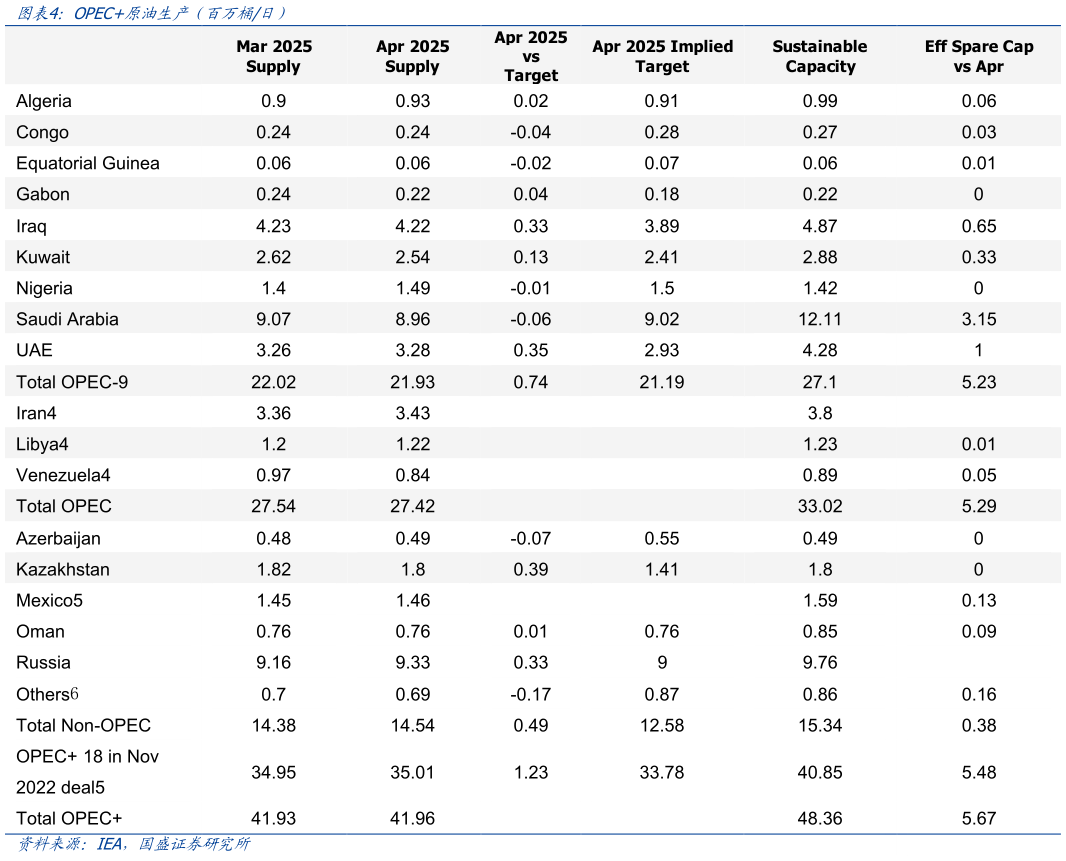
Task: Click the Apr 2025 Implied Target header
Action: 662,56
